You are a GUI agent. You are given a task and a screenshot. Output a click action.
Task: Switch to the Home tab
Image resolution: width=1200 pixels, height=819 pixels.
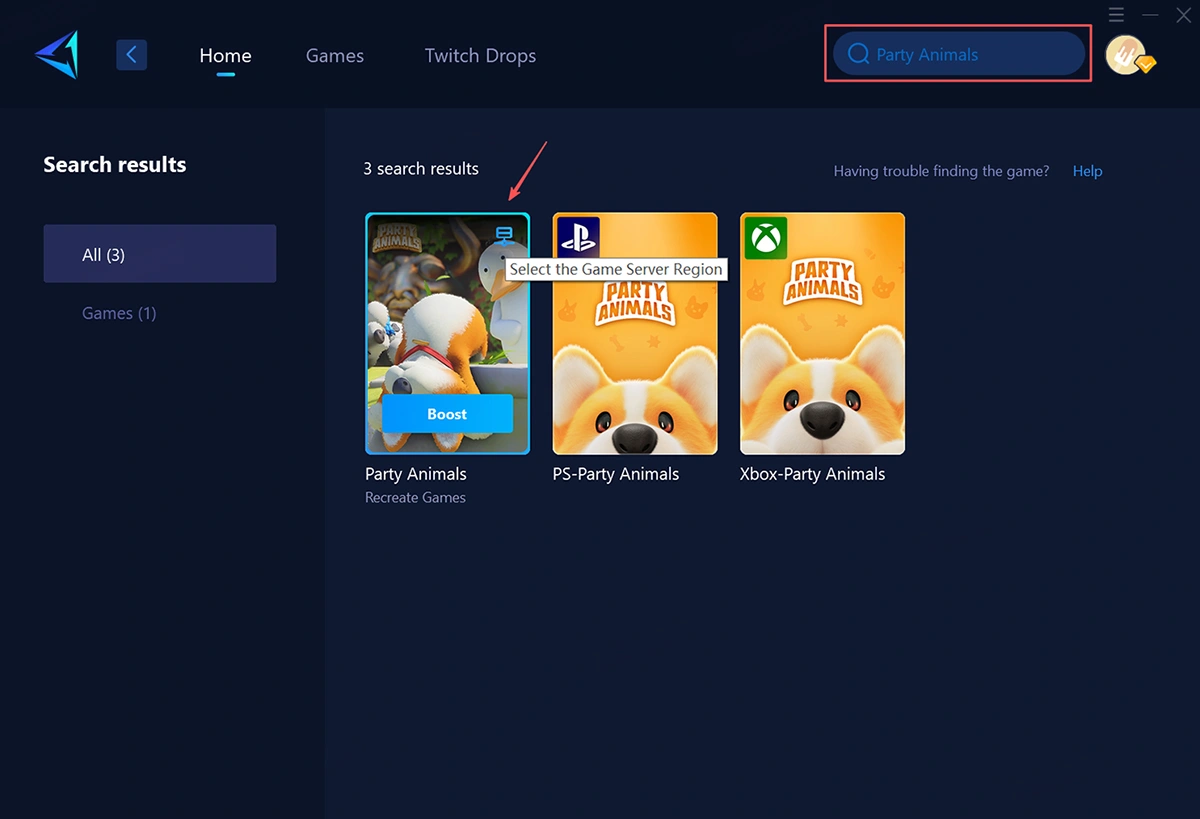(225, 56)
